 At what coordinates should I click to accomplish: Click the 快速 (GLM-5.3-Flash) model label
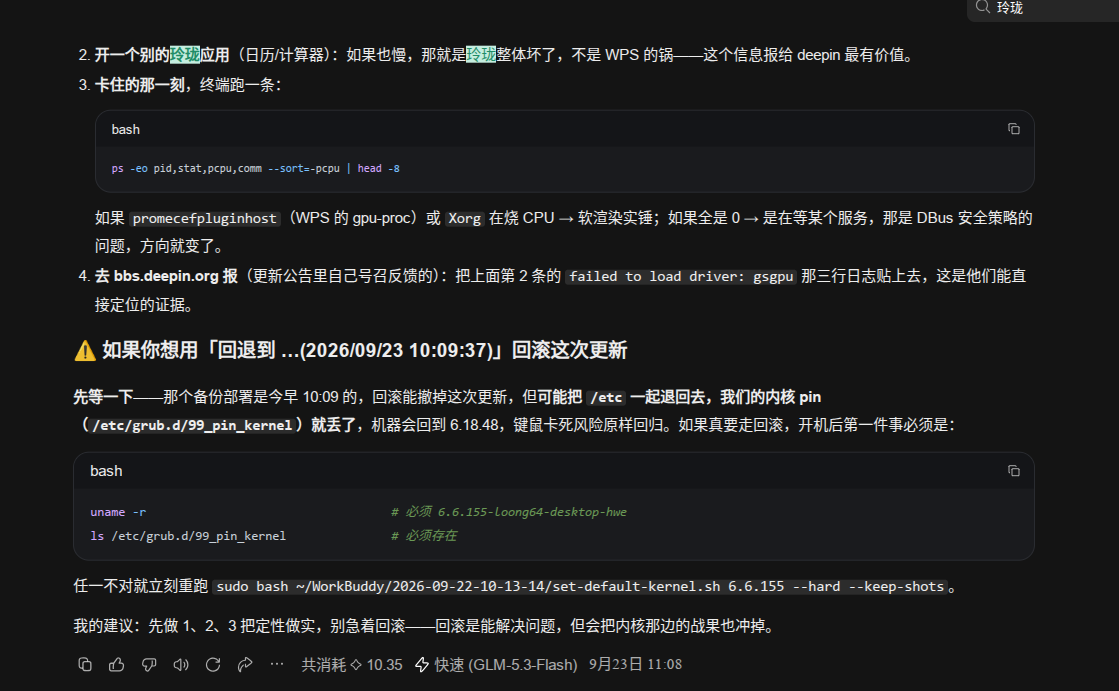tap(497, 665)
